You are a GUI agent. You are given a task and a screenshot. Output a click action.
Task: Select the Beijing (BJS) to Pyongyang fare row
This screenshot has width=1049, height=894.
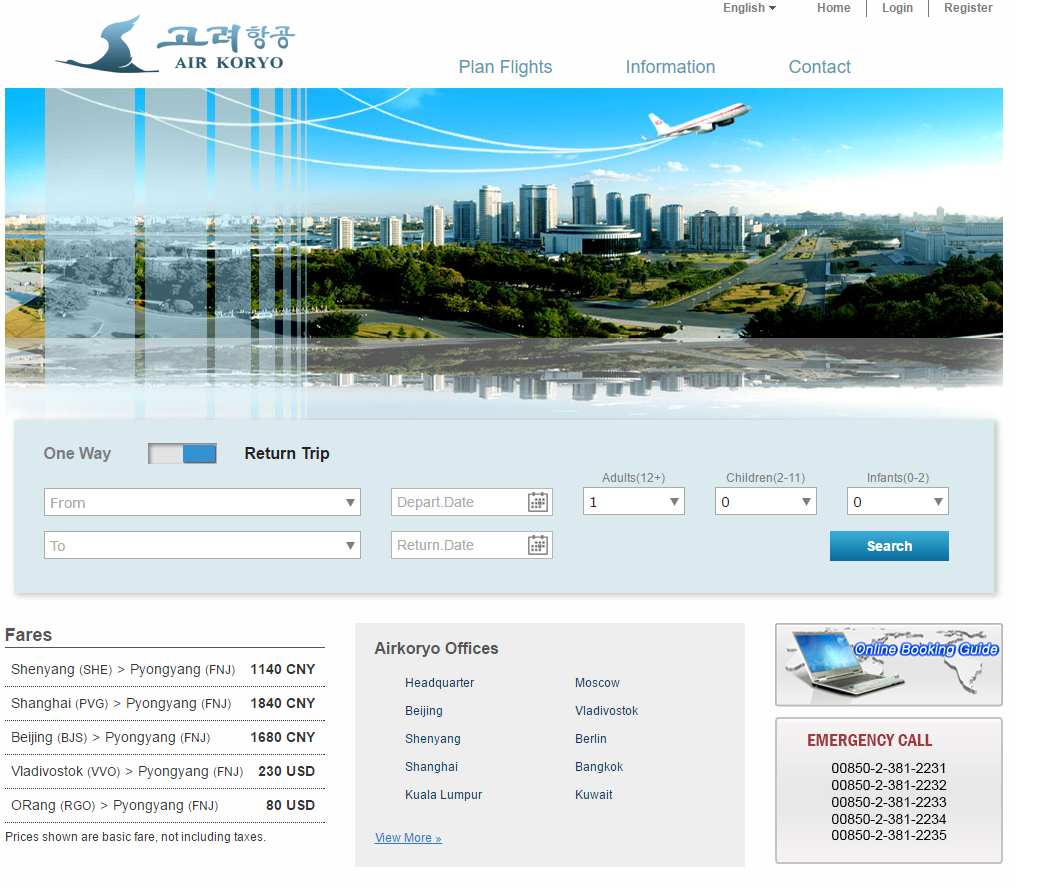click(165, 737)
